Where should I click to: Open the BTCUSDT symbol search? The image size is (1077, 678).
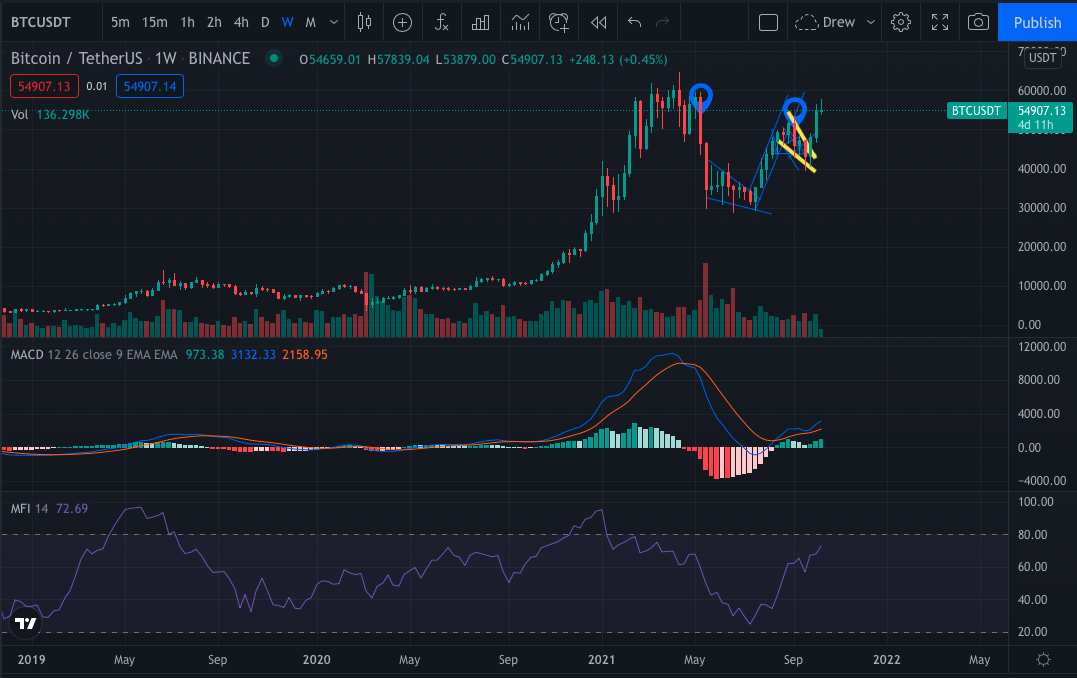click(41, 22)
